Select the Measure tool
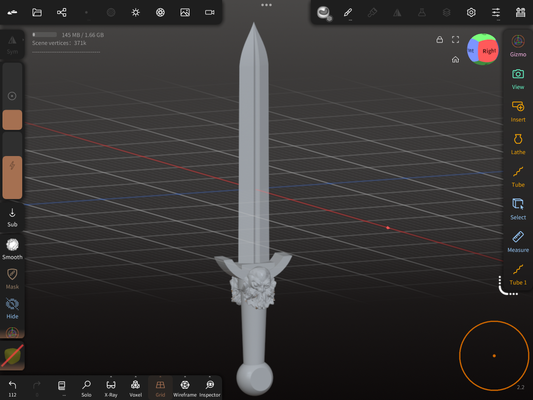This screenshot has height=400, width=533. (518, 242)
